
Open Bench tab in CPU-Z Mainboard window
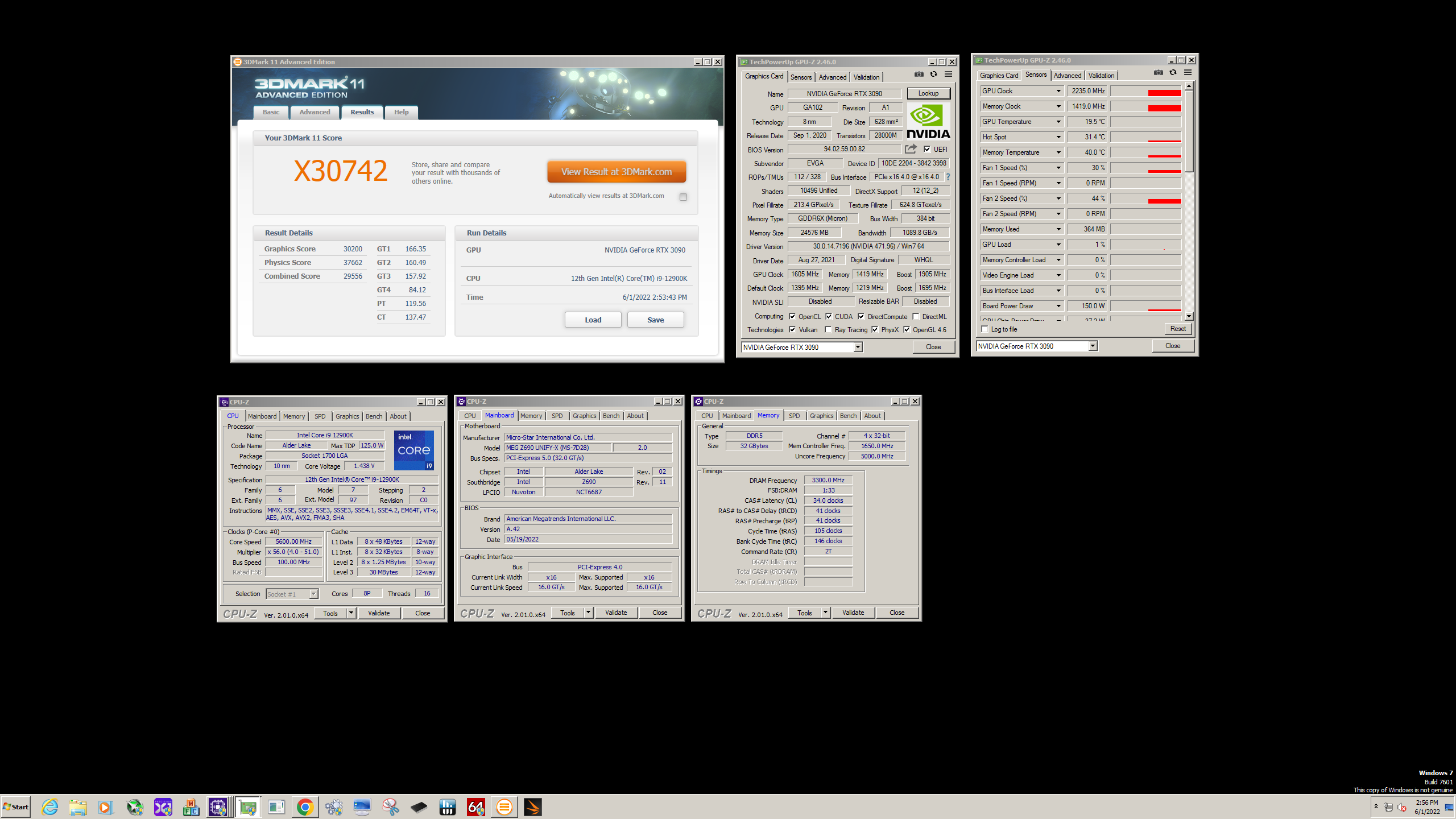(x=611, y=416)
